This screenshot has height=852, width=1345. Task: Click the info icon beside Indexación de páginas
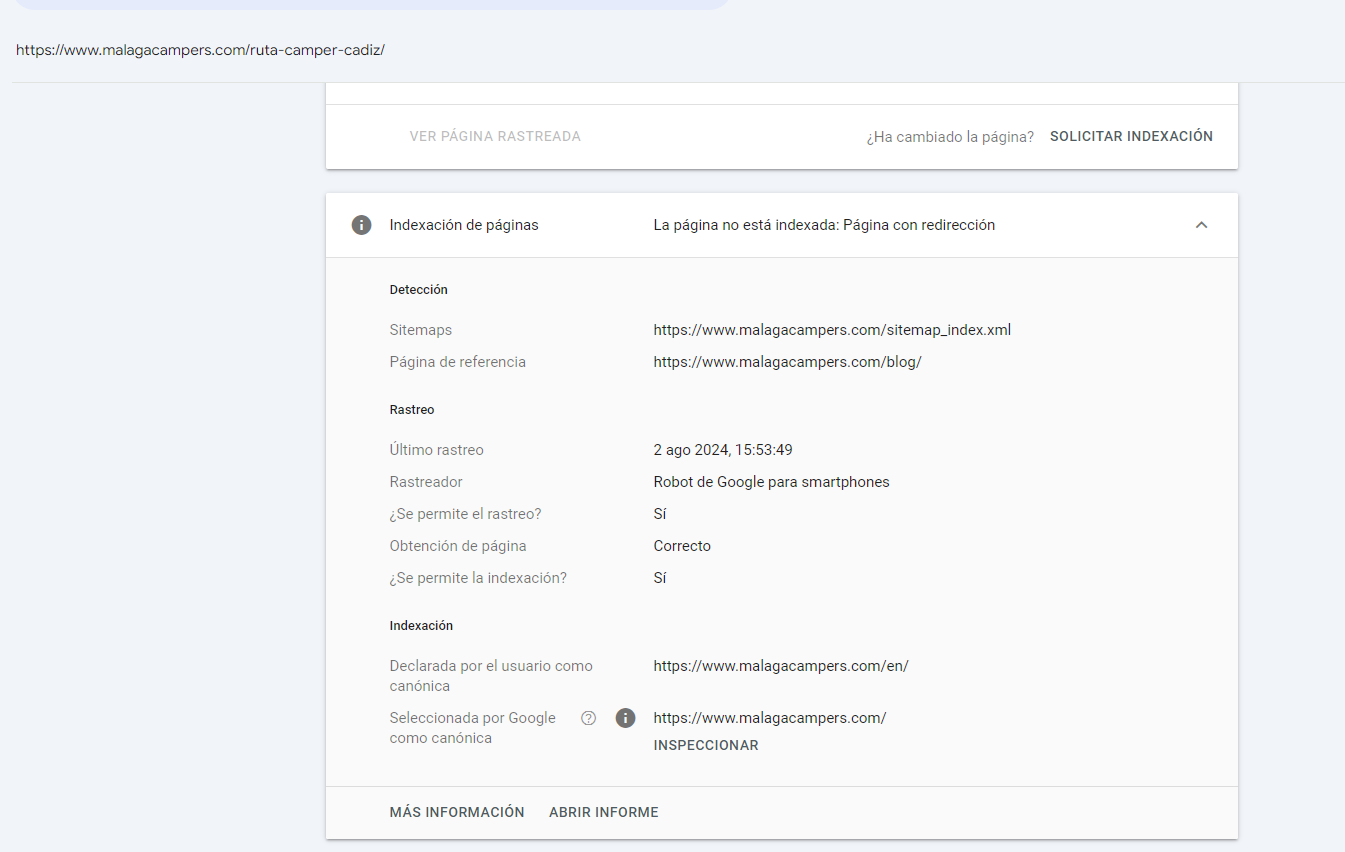click(x=361, y=225)
